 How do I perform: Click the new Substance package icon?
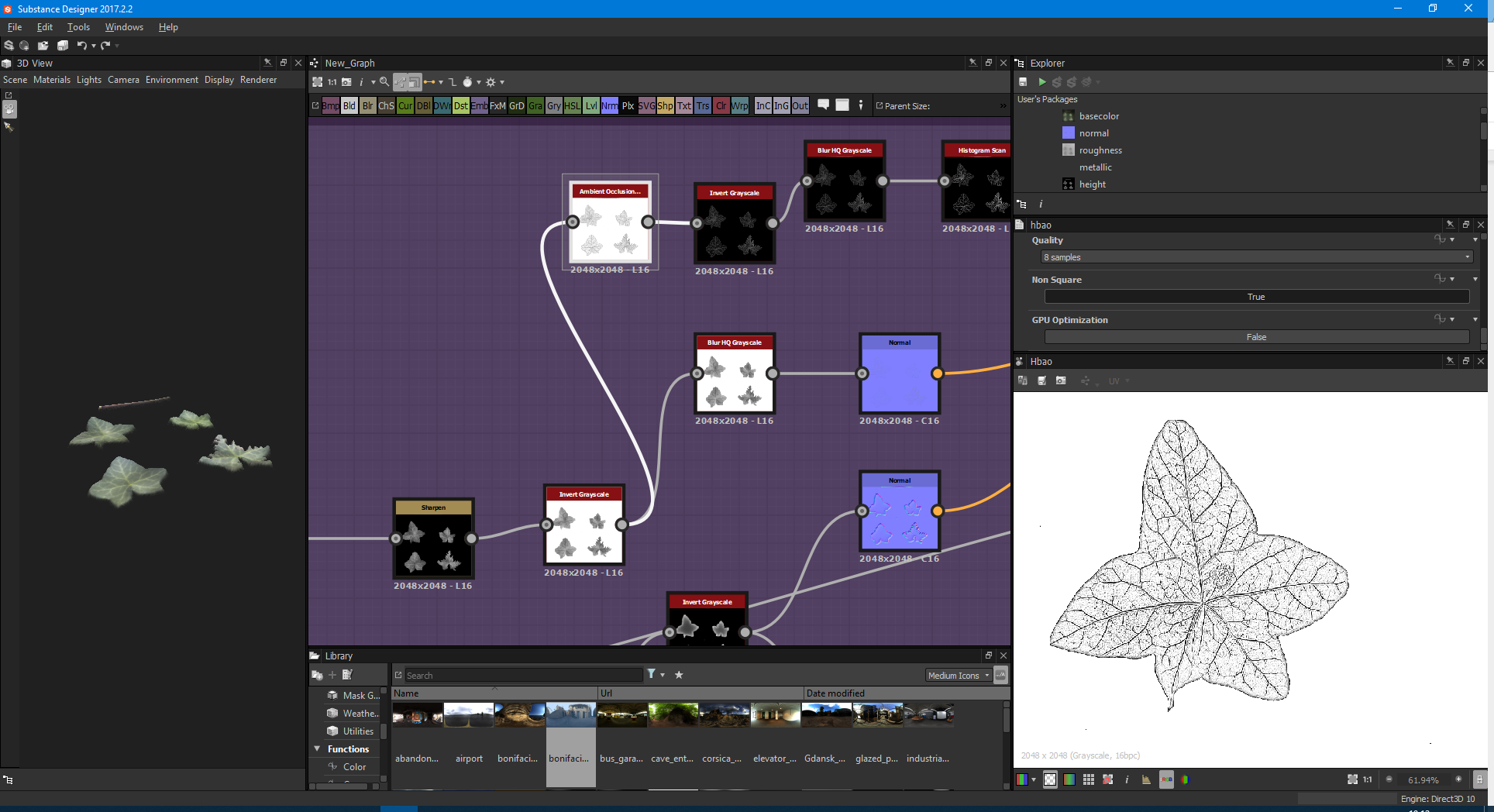(x=9, y=46)
